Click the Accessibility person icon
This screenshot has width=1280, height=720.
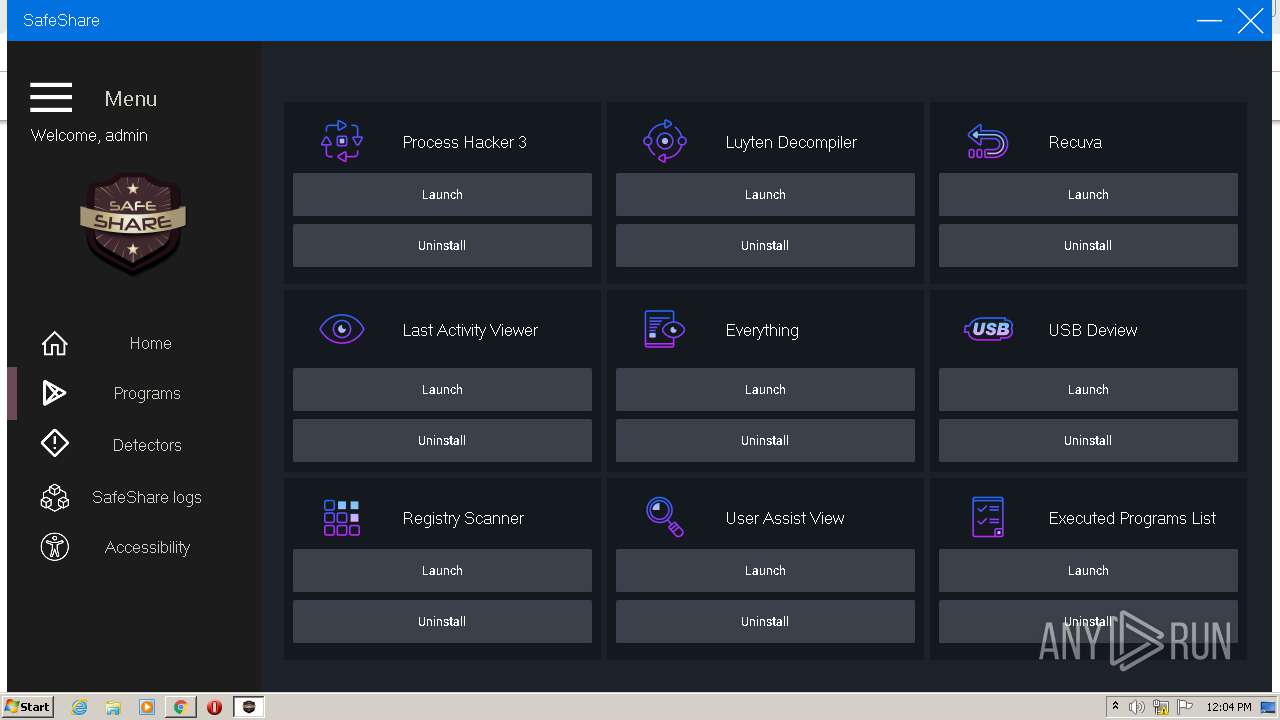54,547
